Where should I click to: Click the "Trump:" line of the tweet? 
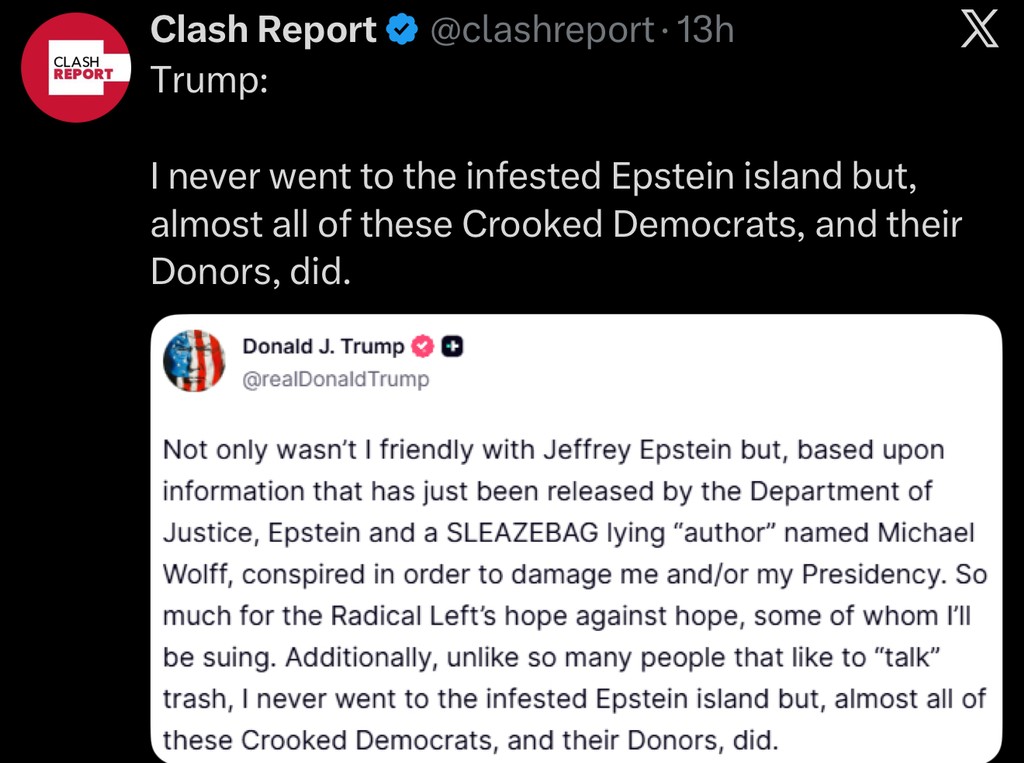[209, 80]
